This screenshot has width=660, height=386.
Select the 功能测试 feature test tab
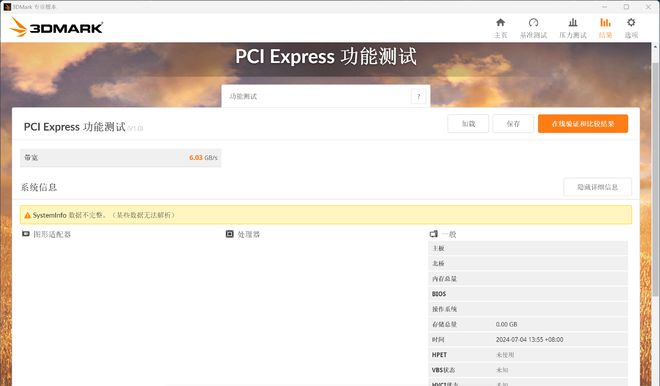coord(326,96)
